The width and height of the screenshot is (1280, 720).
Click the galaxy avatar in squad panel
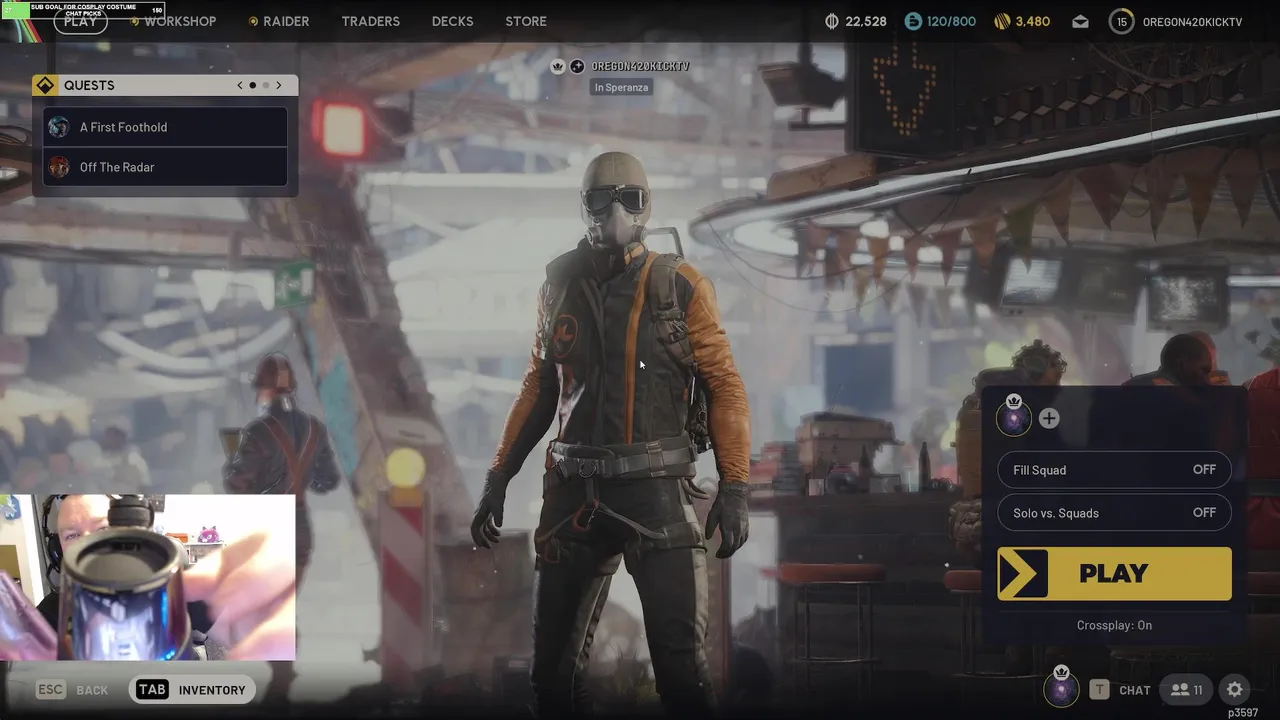[1014, 419]
